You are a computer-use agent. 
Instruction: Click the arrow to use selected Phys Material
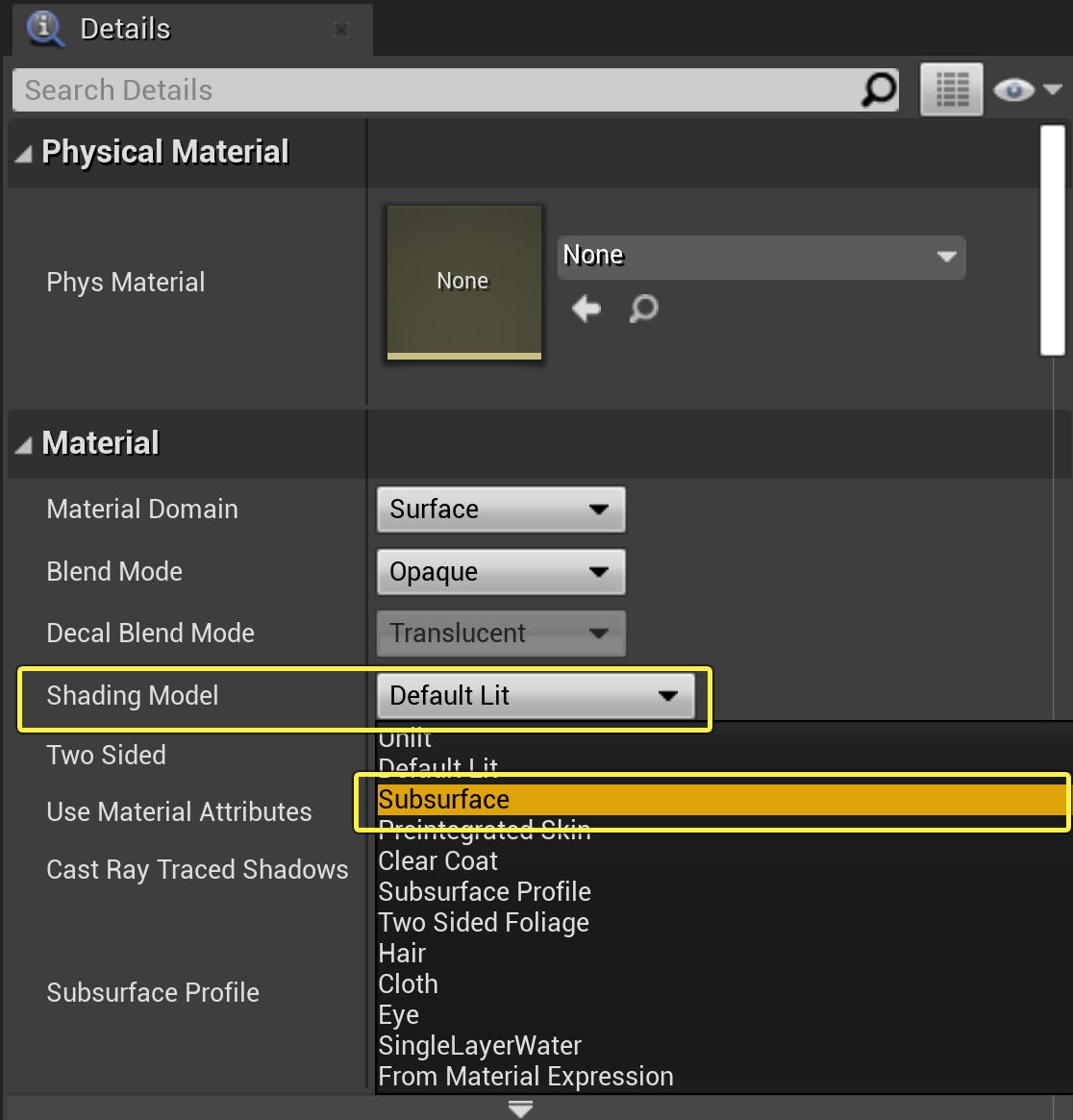586,309
